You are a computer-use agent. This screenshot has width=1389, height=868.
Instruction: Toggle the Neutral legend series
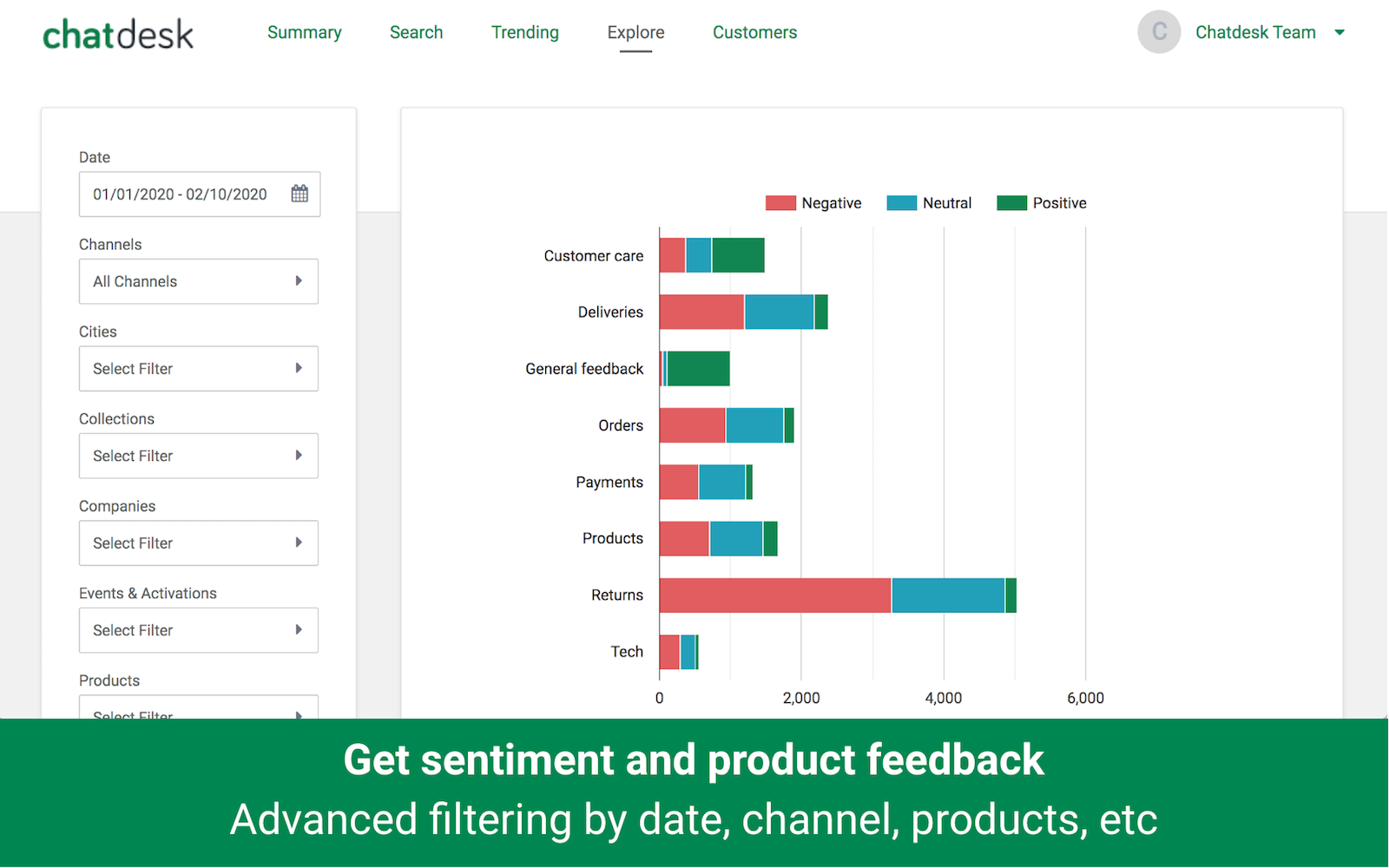929,203
